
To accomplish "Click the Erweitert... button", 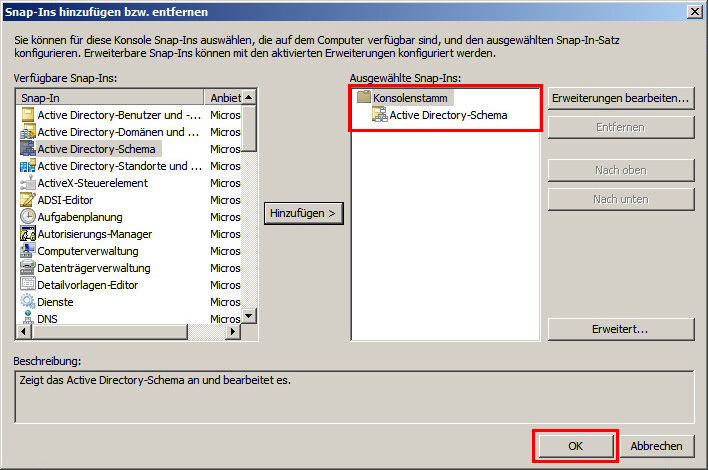I will pos(620,329).
